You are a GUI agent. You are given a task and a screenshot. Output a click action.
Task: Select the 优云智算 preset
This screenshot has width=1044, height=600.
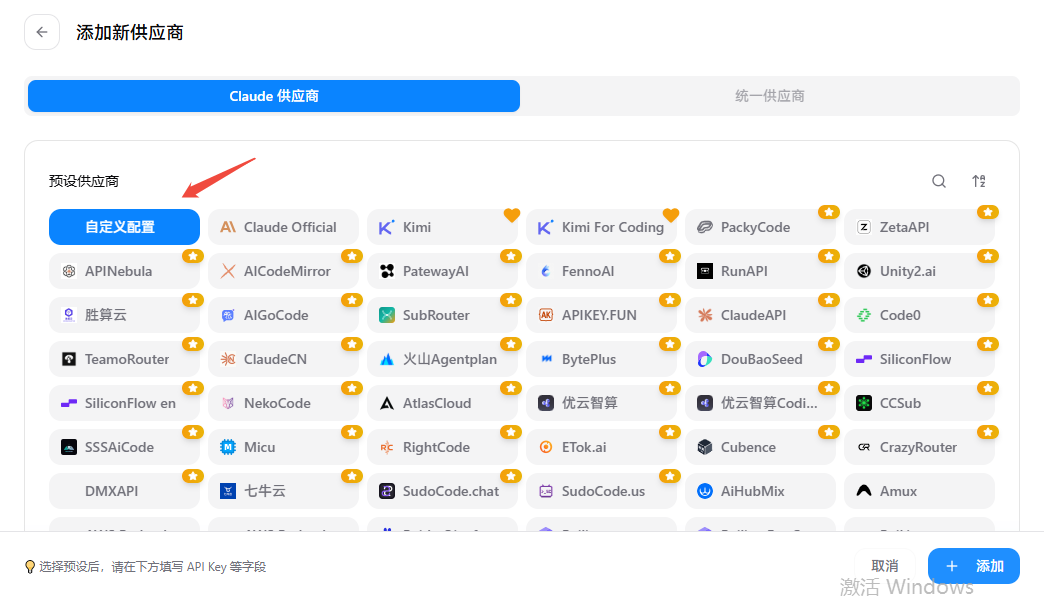coord(601,403)
